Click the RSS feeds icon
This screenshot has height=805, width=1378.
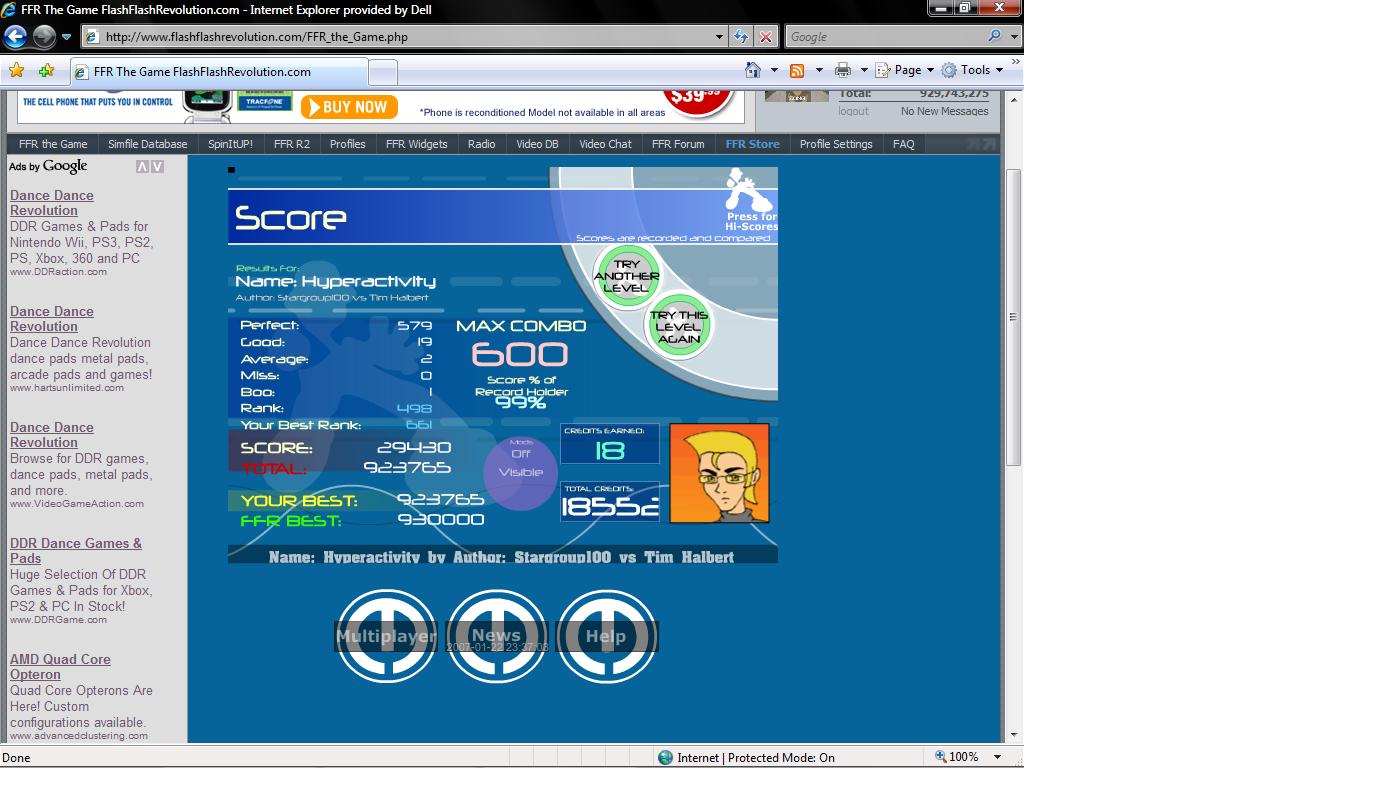tap(797, 70)
